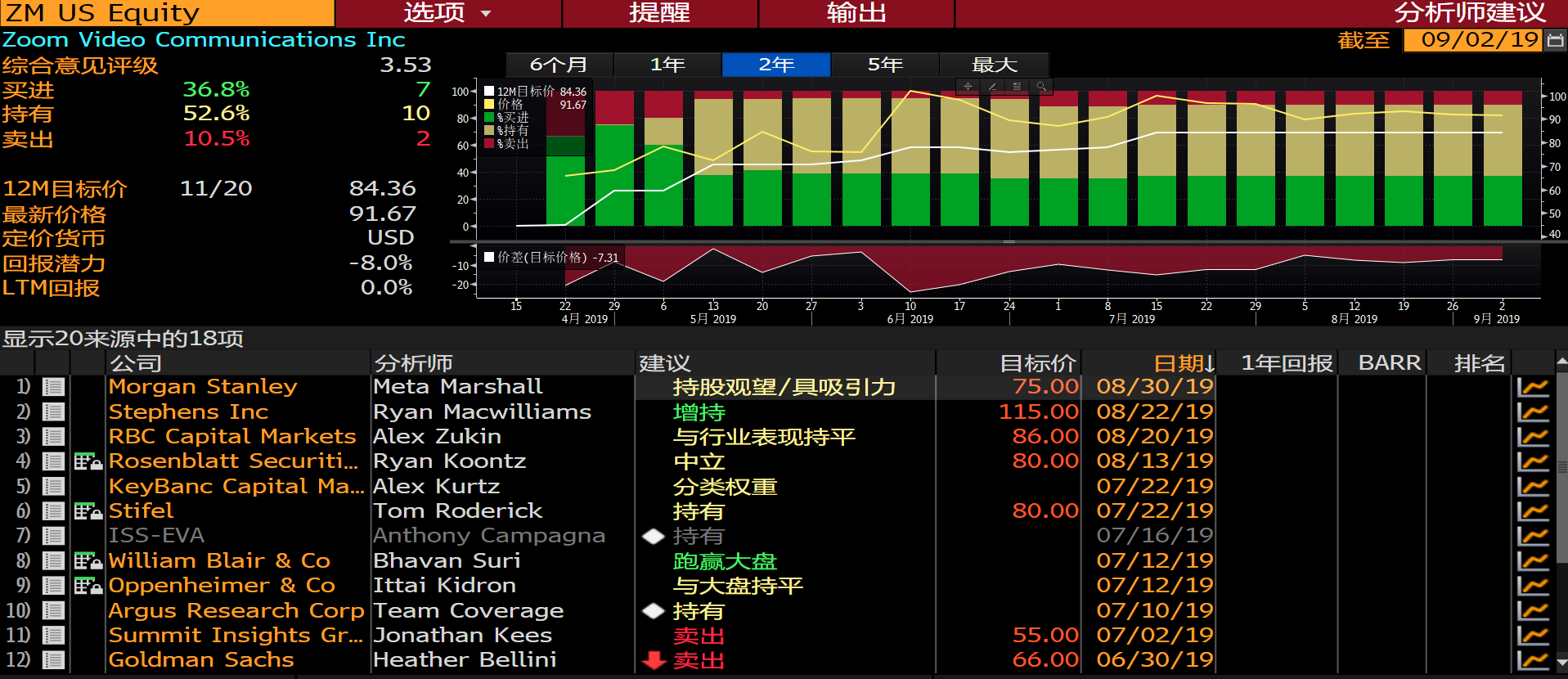Open chart icon for RBC Capital Markets row
The width and height of the screenshot is (1568, 679).
point(1533,437)
